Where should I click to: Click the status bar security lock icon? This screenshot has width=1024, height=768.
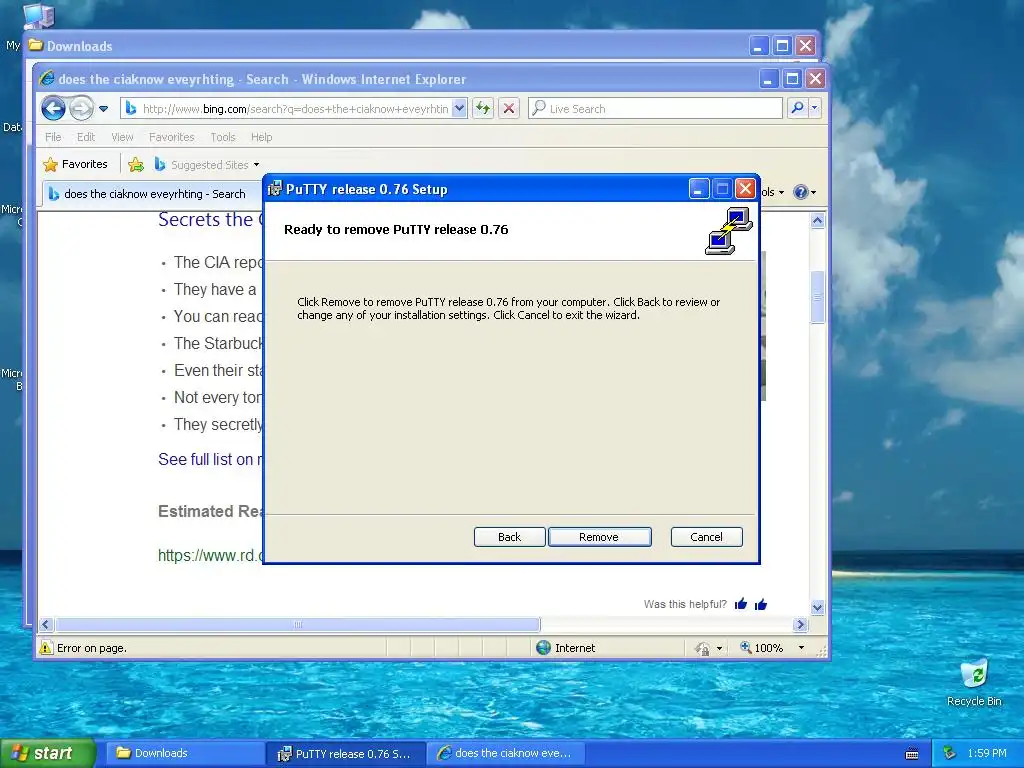[x=703, y=648]
